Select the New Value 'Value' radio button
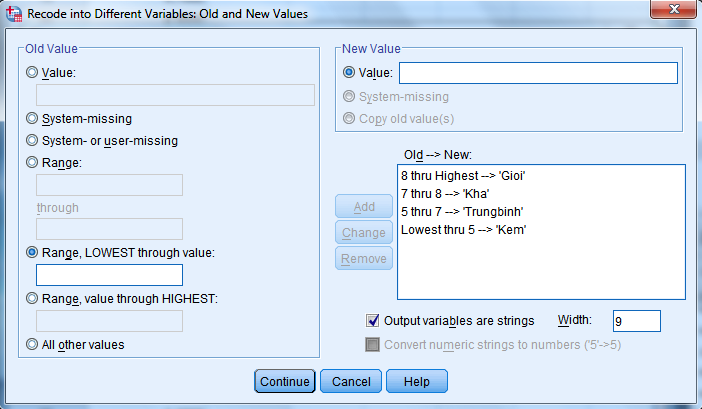Image resolution: width=702 pixels, height=409 pixels. point(349,72)
